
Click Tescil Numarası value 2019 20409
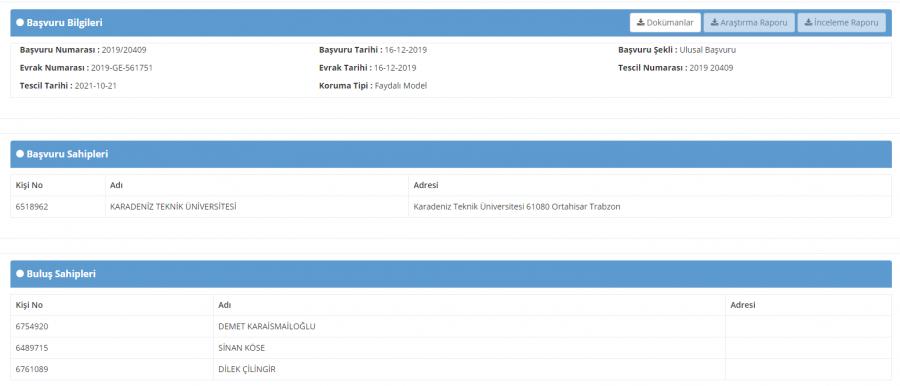[x=711, y=68]
